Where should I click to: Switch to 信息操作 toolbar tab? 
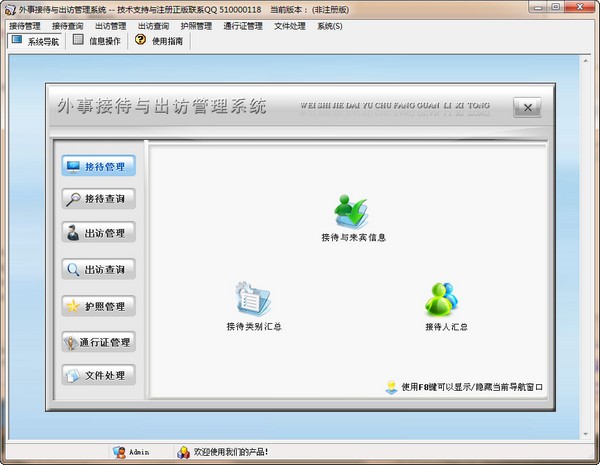click(x=96, y=41)
